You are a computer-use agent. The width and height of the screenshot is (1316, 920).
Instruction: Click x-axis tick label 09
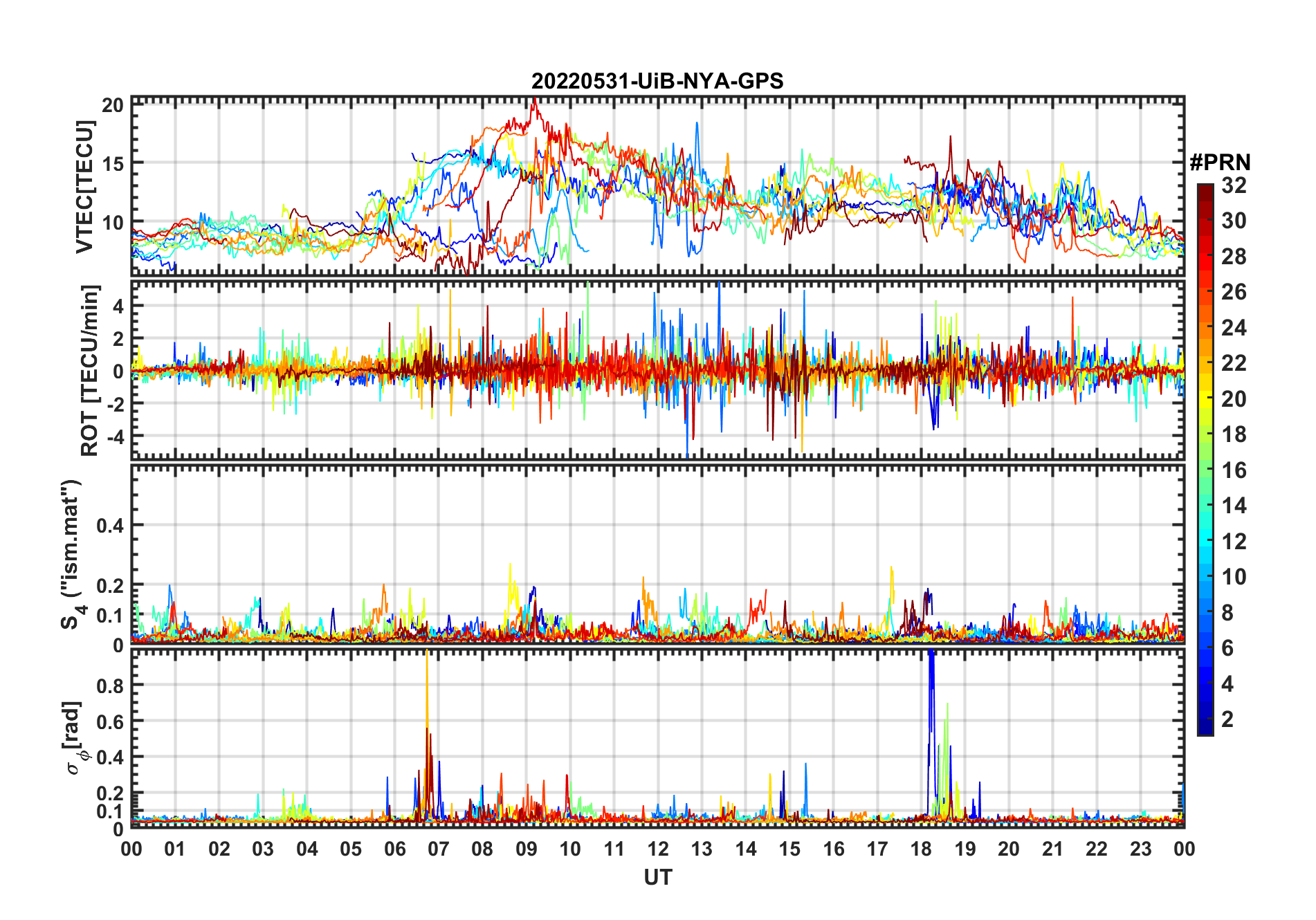[x=526, y=849]
